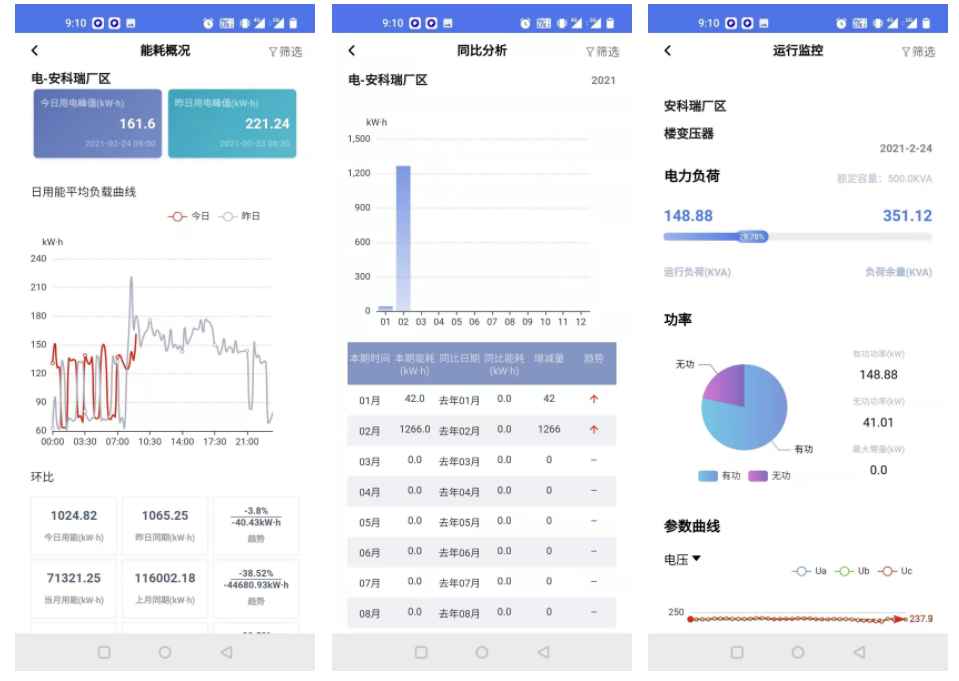Open 昨日用电峰值 card showing 221.24
Image resolution: width=959 pixels, height=681 pixels.
232,124
